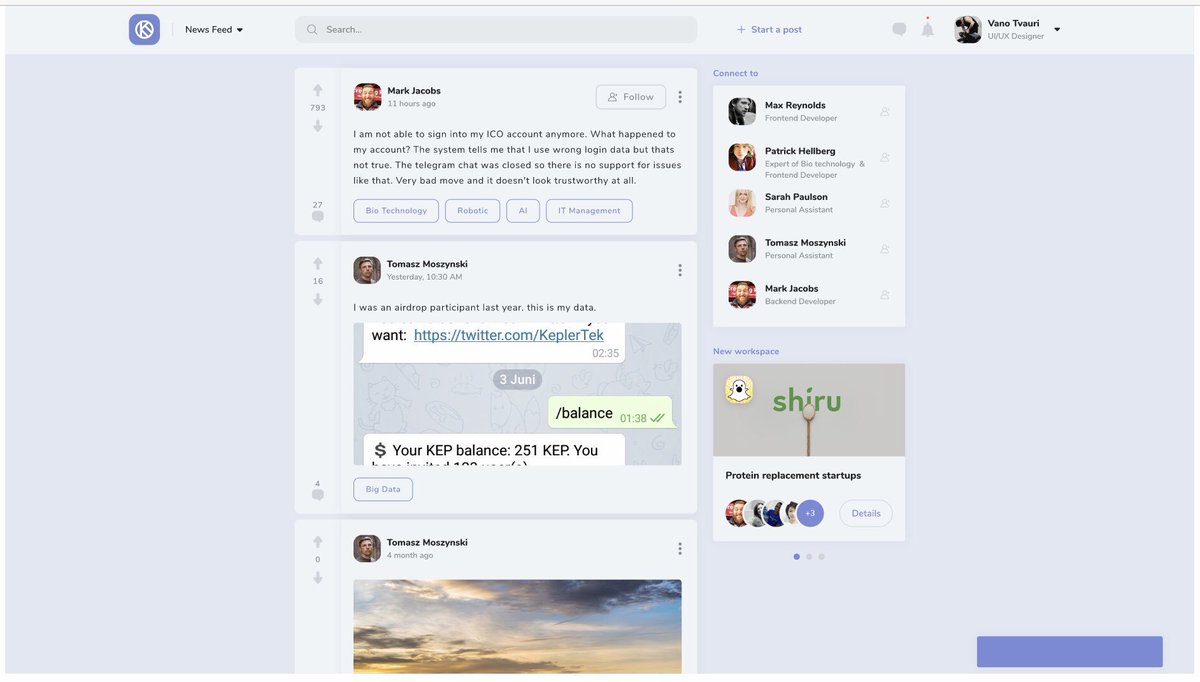Open Sarah Paulson's profile name
Image resolution: width=1200 pixels, height=682 pixels.
(796, 197)
